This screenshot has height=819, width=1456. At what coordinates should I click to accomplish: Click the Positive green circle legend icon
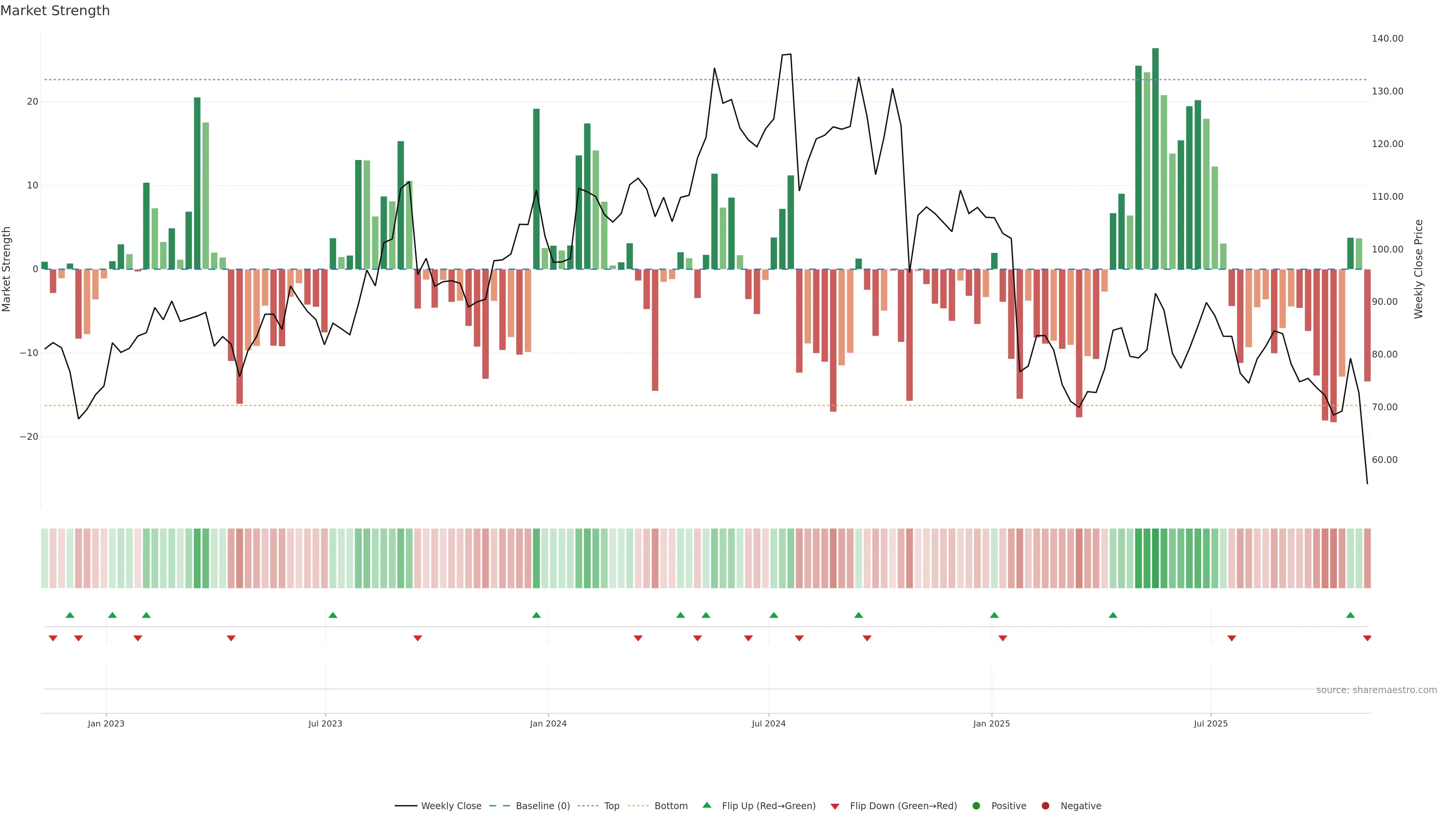click(976, 805)
